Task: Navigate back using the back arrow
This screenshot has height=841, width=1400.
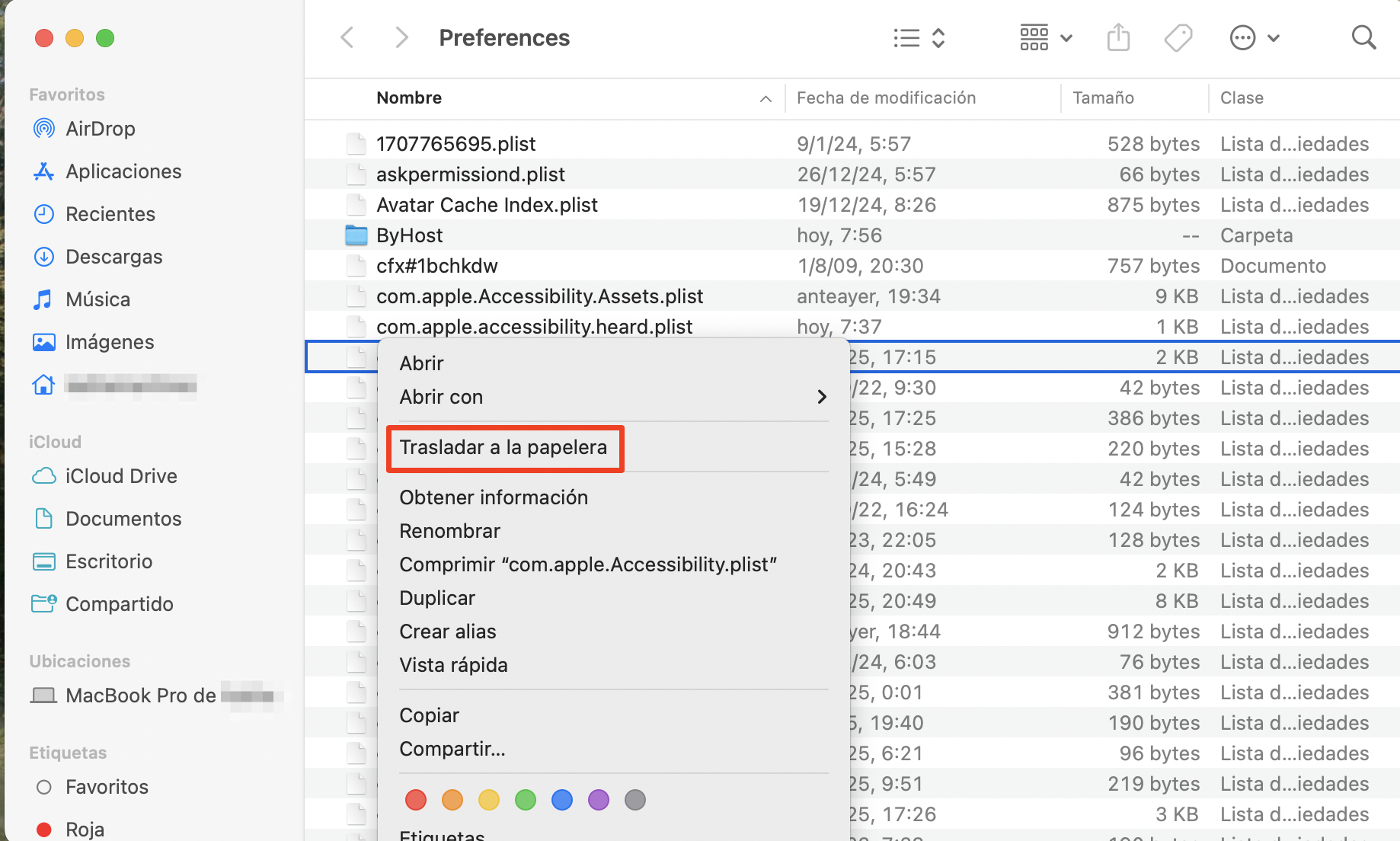Action: (347, 37)
